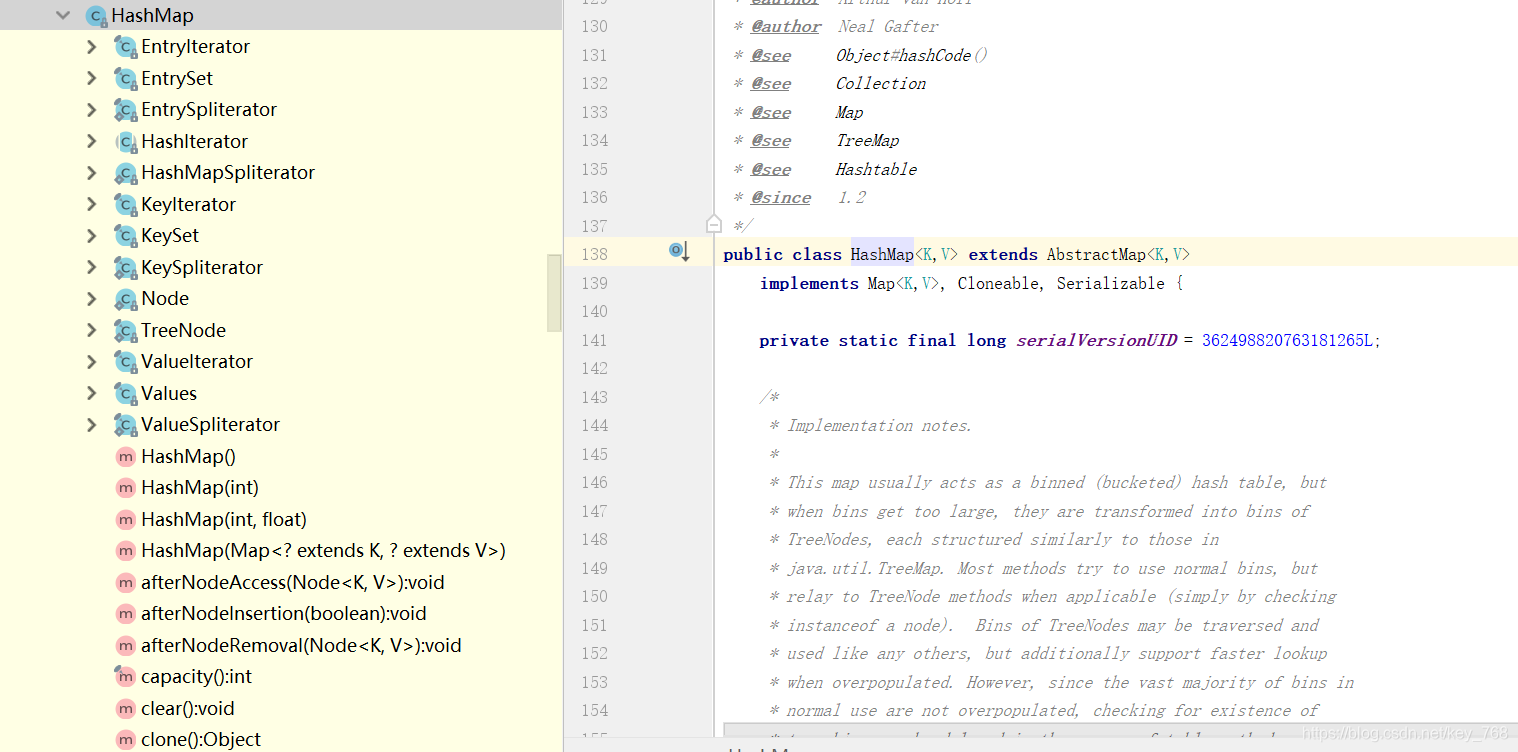Expand the ValueSpliterator node

pyautogui.click(x=92, y=424)
